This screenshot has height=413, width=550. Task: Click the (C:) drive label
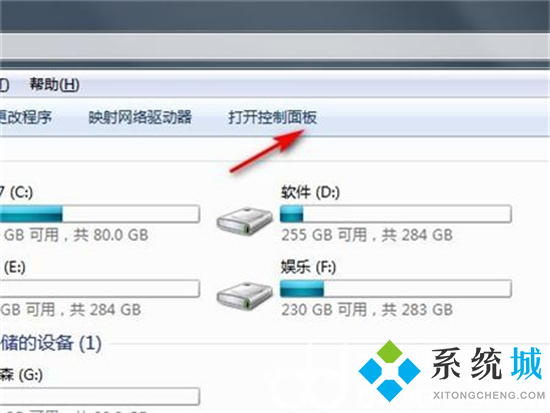[16, 192]
